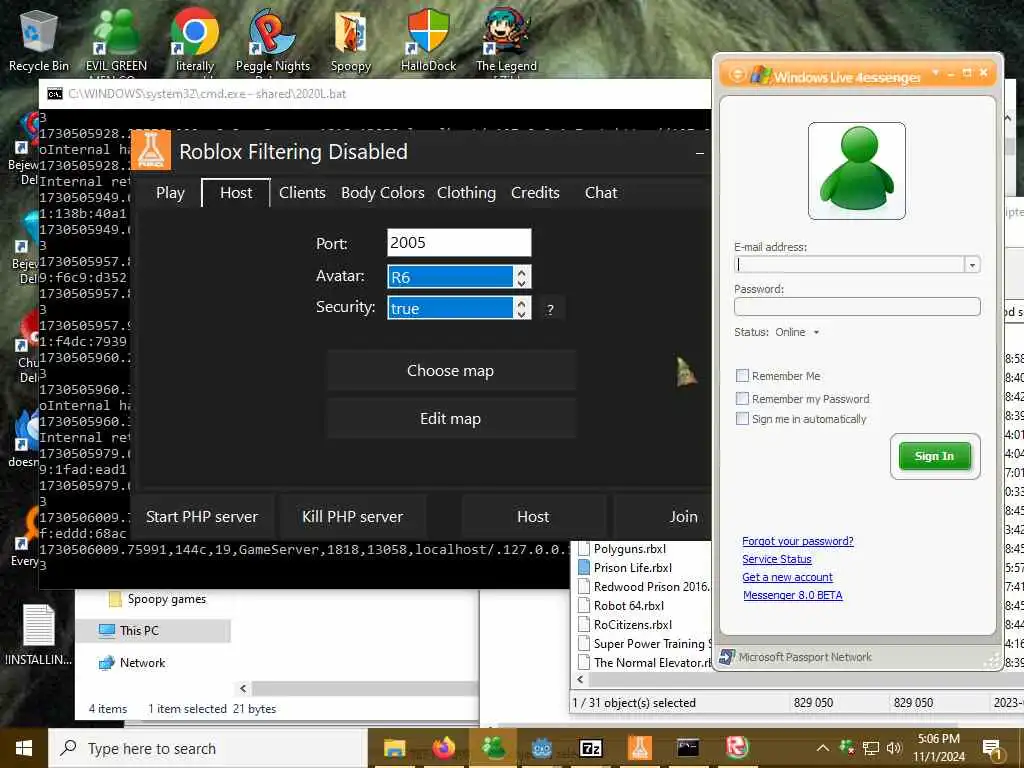Open File Explorer from the taskbar
Screen dimensions: 1024x768
tap(394, 748)
